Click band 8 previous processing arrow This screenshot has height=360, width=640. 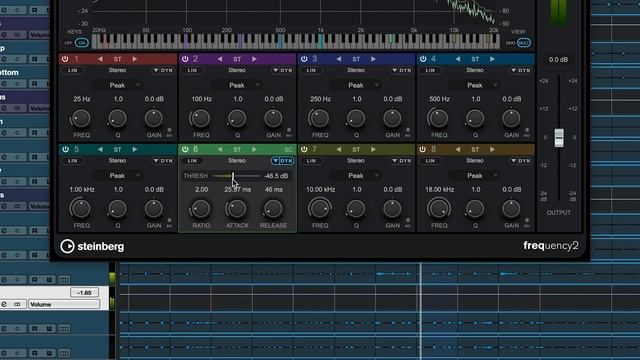click(x=458, y=149)
